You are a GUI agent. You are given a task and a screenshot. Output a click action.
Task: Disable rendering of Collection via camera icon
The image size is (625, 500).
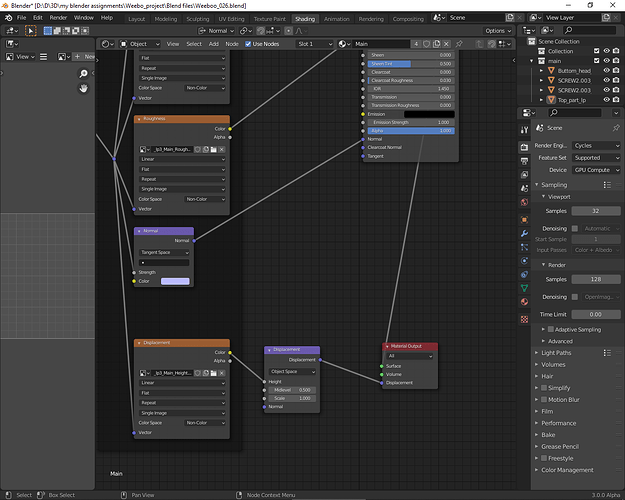click(616, 51)
